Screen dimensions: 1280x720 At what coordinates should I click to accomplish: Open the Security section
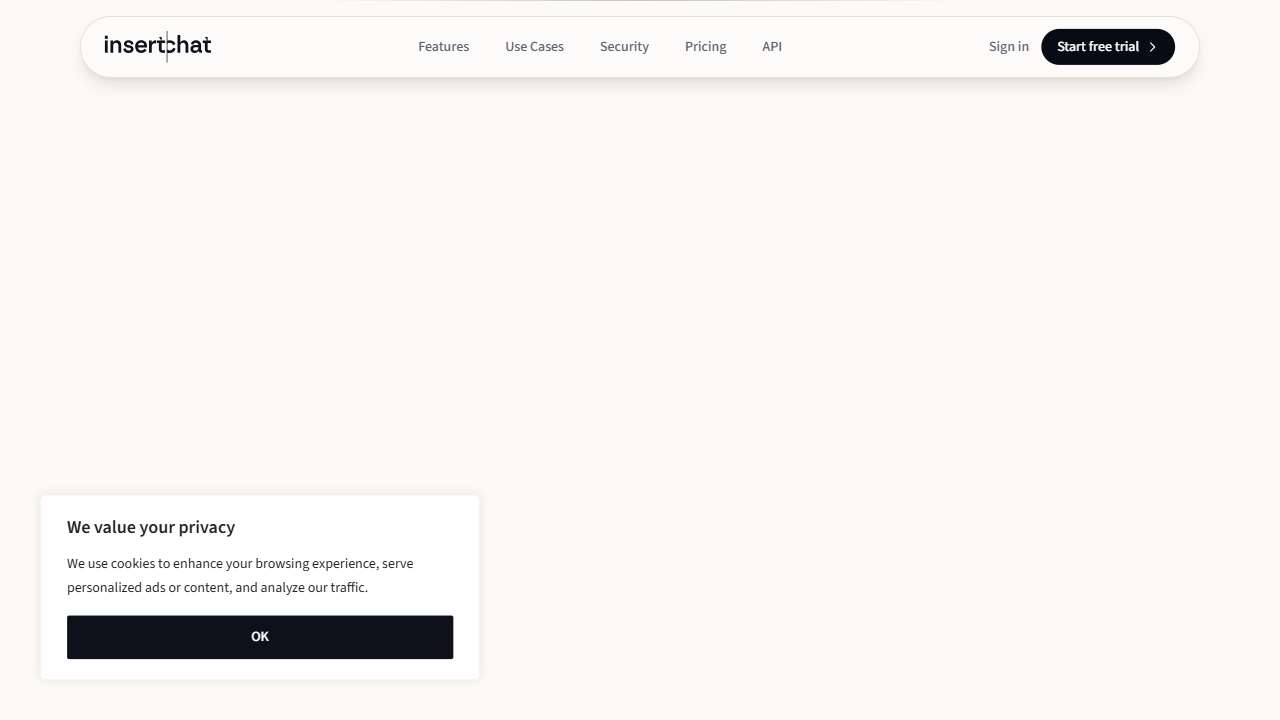[x=624, y=47]
